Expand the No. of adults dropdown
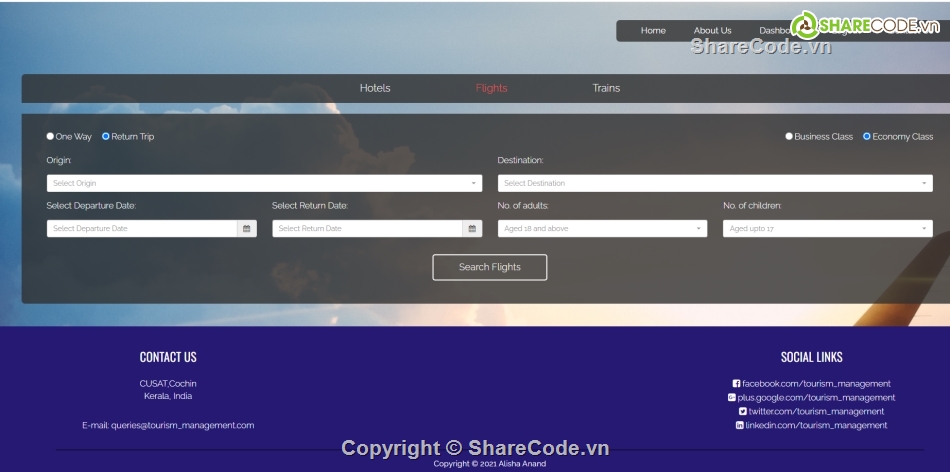Viewport: 950px width, 472px height. pos(602,229)
